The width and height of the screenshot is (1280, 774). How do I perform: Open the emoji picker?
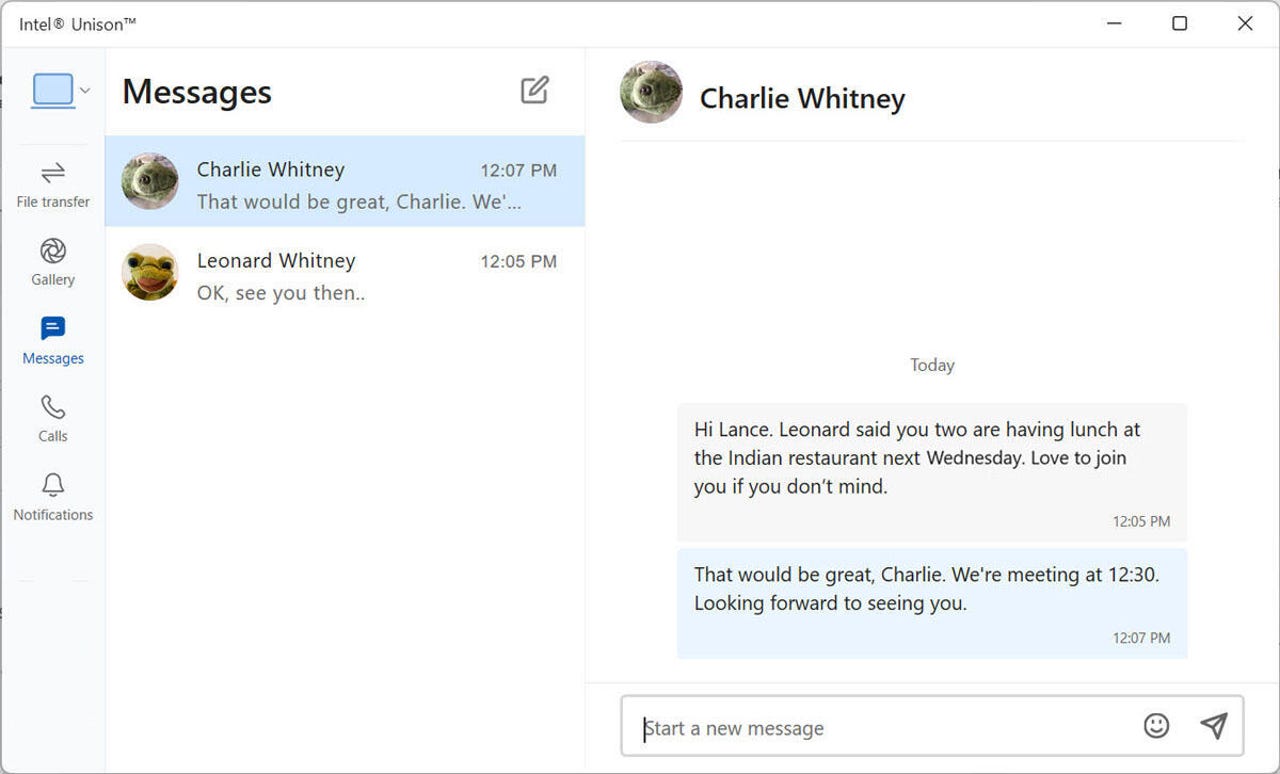pyautogui.click(x=1156, y=726)
